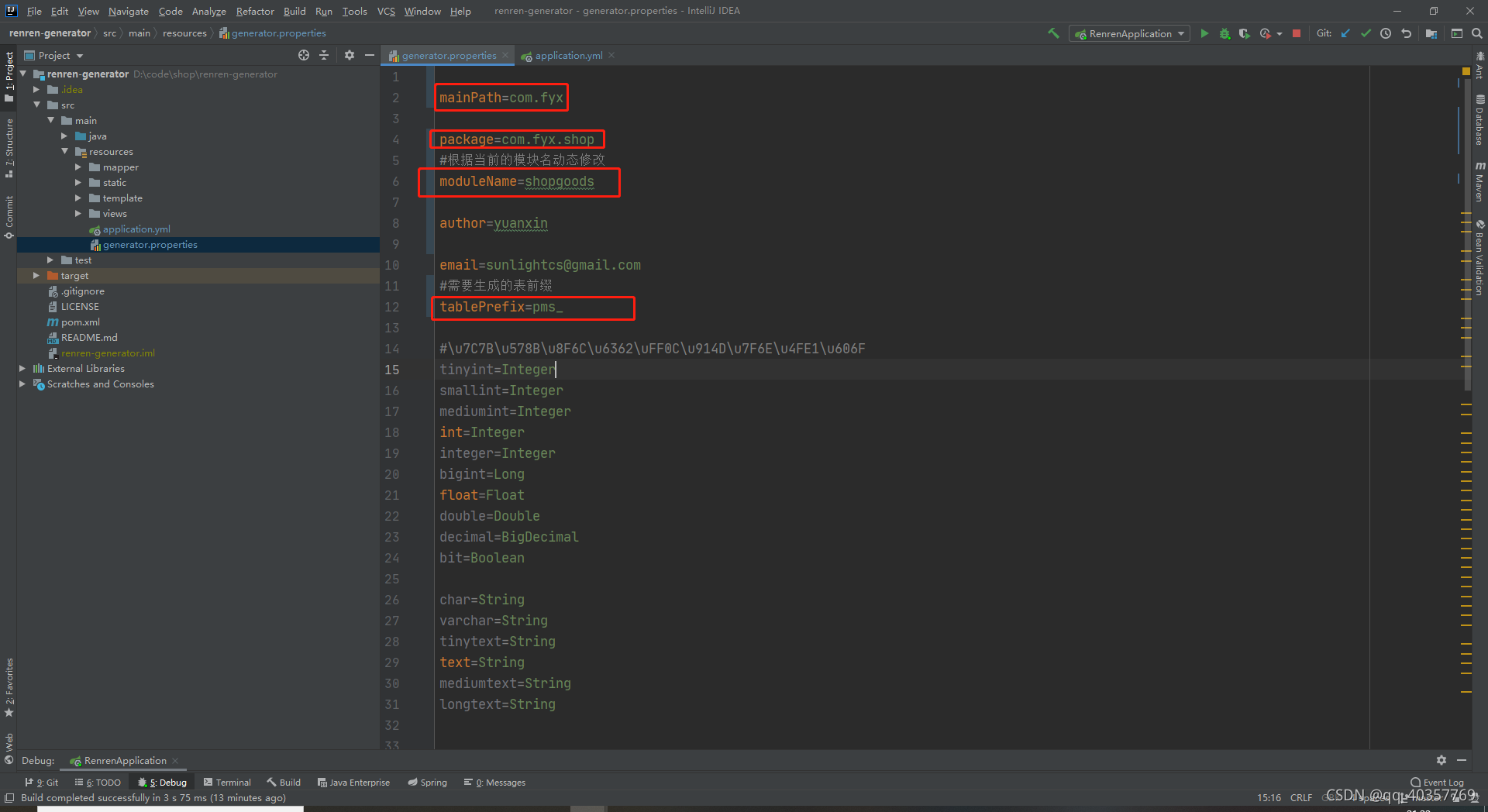Image resolution: width=1488 pixels, height=812 pixels.
Task: Open the Database side tool window
Action: pyautogui.click(x=1479, y=120)
